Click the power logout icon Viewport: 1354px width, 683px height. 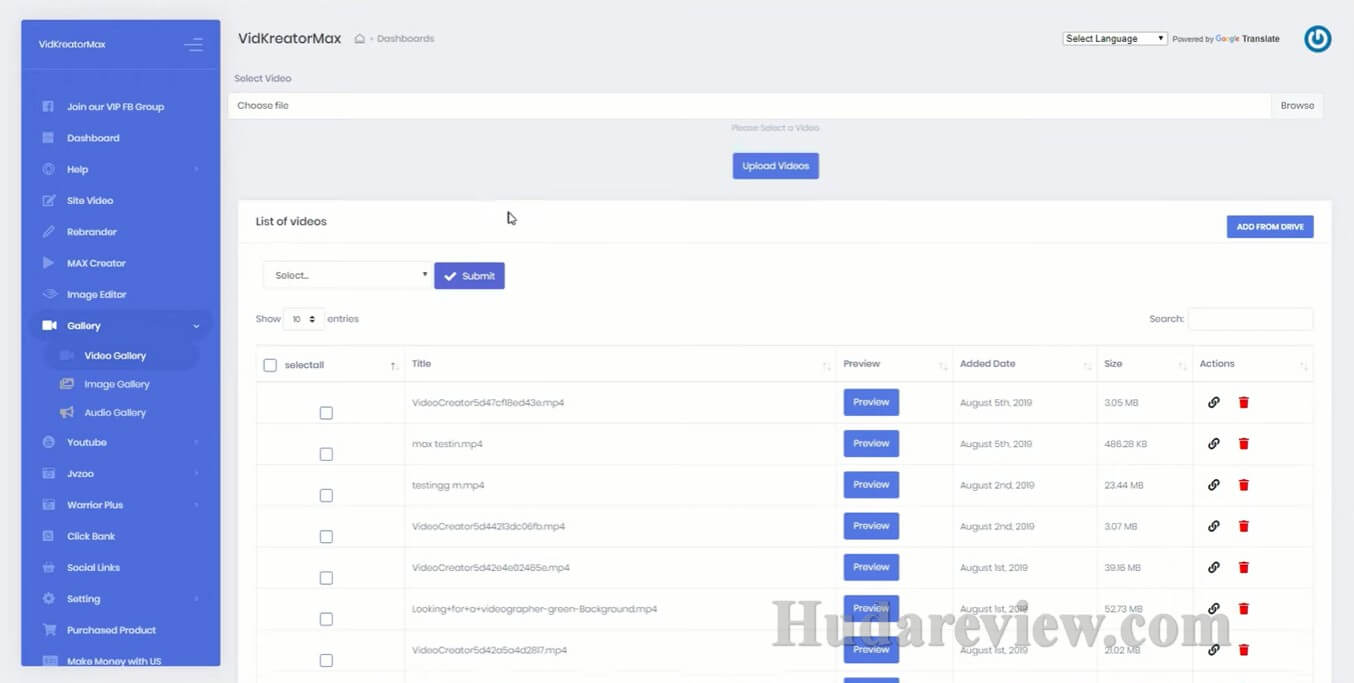[1318, 39]
